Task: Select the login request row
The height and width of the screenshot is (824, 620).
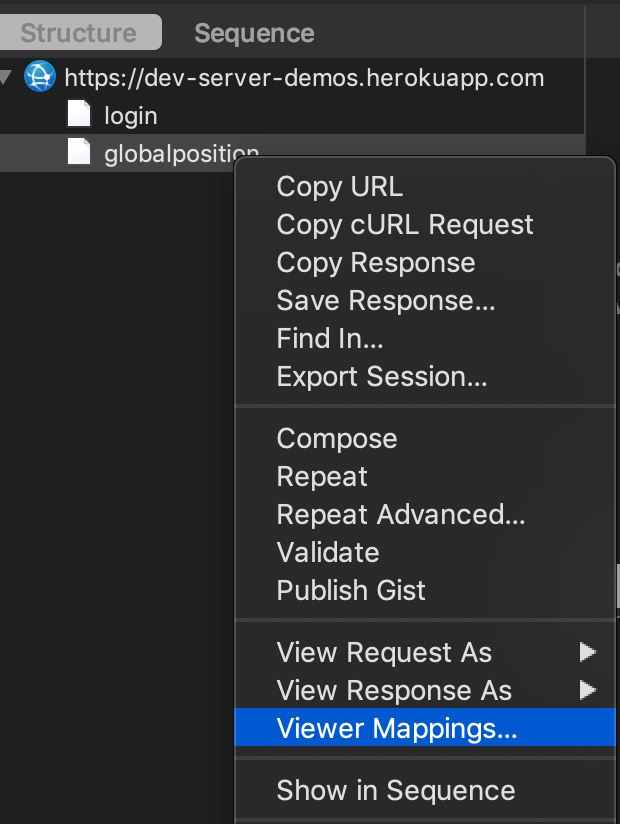Action: pos(292,115)
